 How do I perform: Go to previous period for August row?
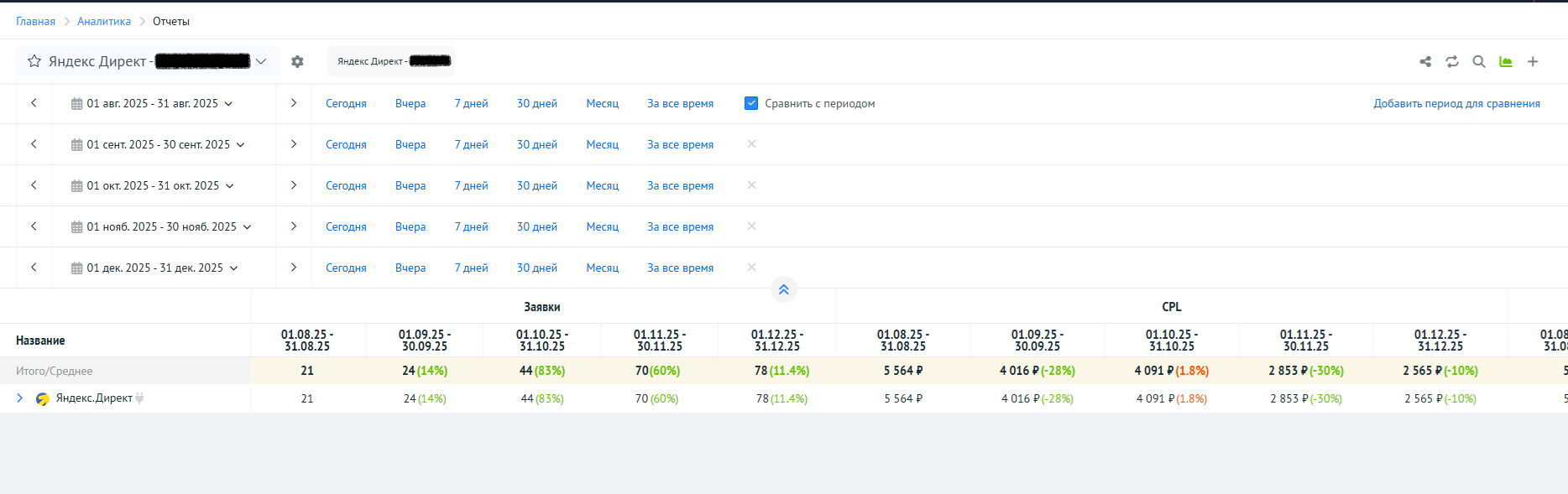(34, 103)
